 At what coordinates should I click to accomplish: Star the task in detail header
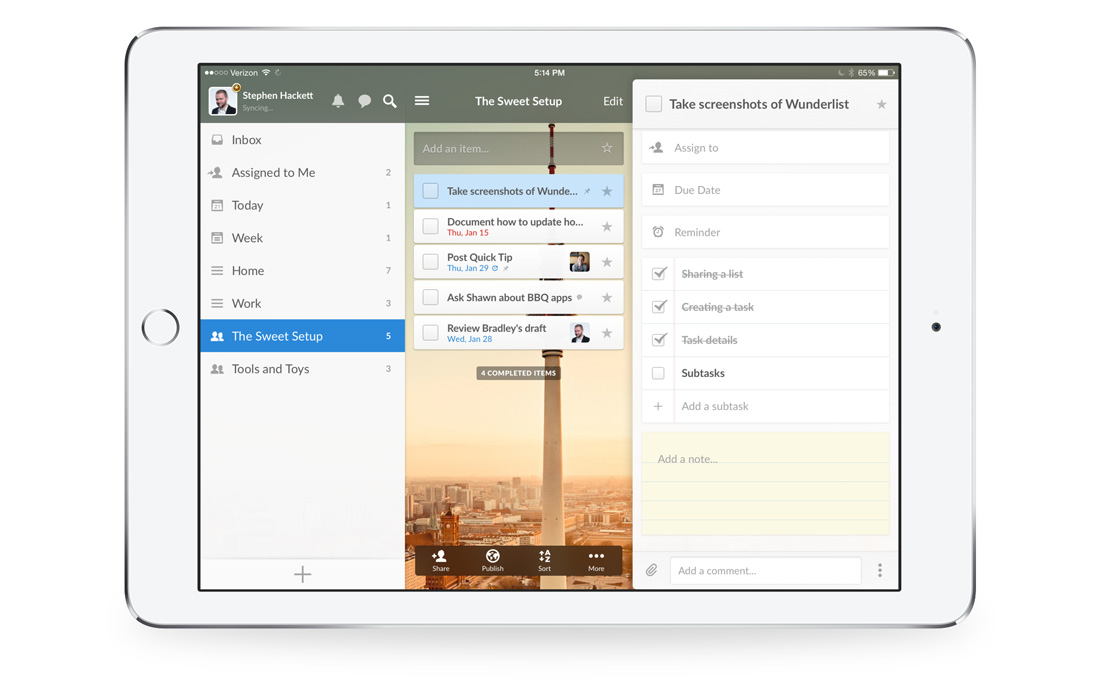pyautogui.click(x=881, y=104)
